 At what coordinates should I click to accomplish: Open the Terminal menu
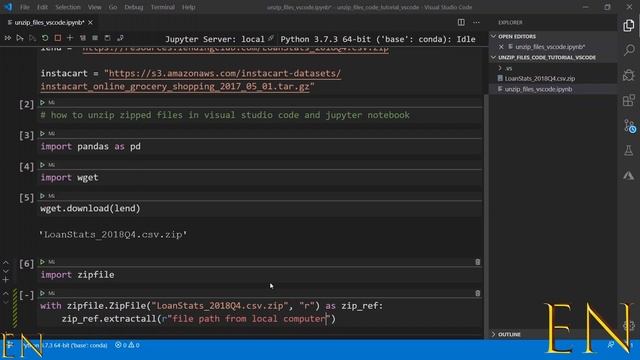(x=162, y=7)
